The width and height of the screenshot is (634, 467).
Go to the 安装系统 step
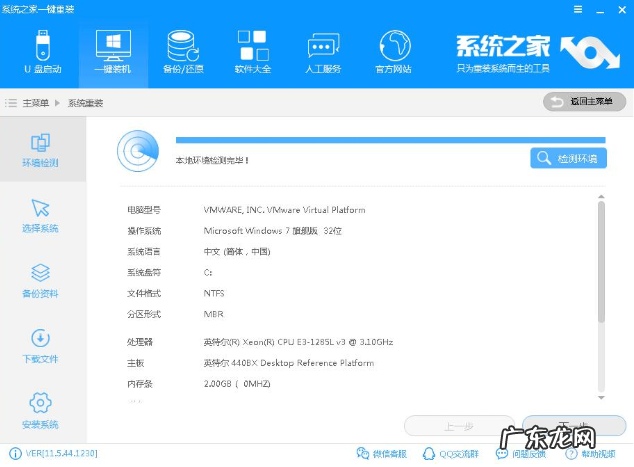pos(40,411)
